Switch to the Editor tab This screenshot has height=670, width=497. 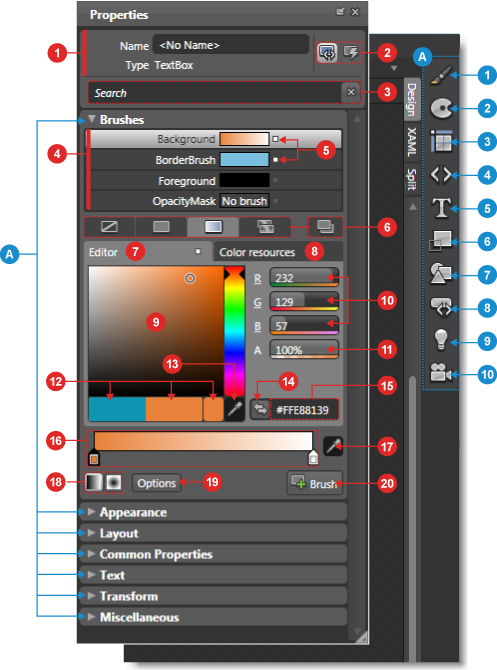148,252
